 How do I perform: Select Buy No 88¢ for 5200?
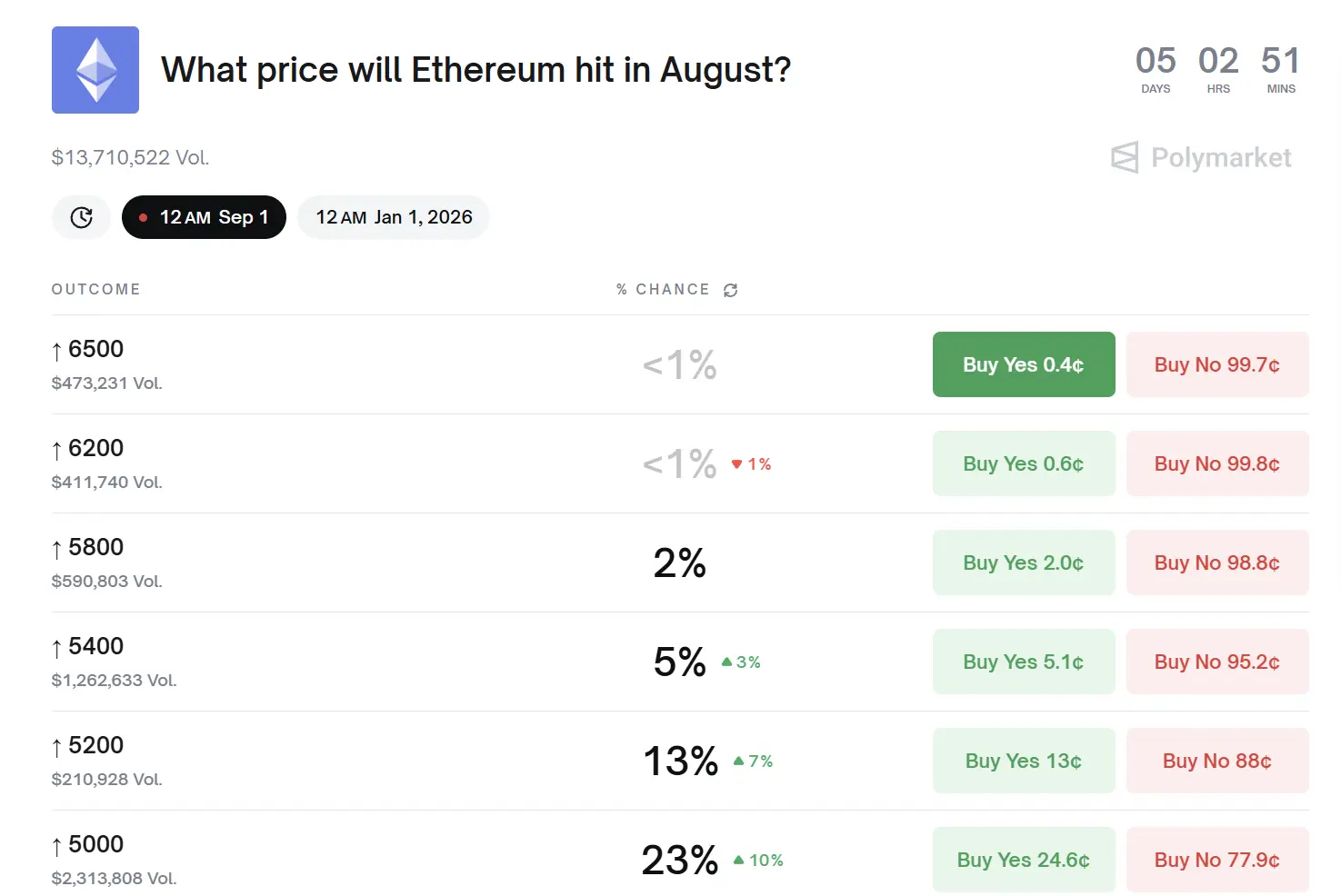click(1216, 761)
